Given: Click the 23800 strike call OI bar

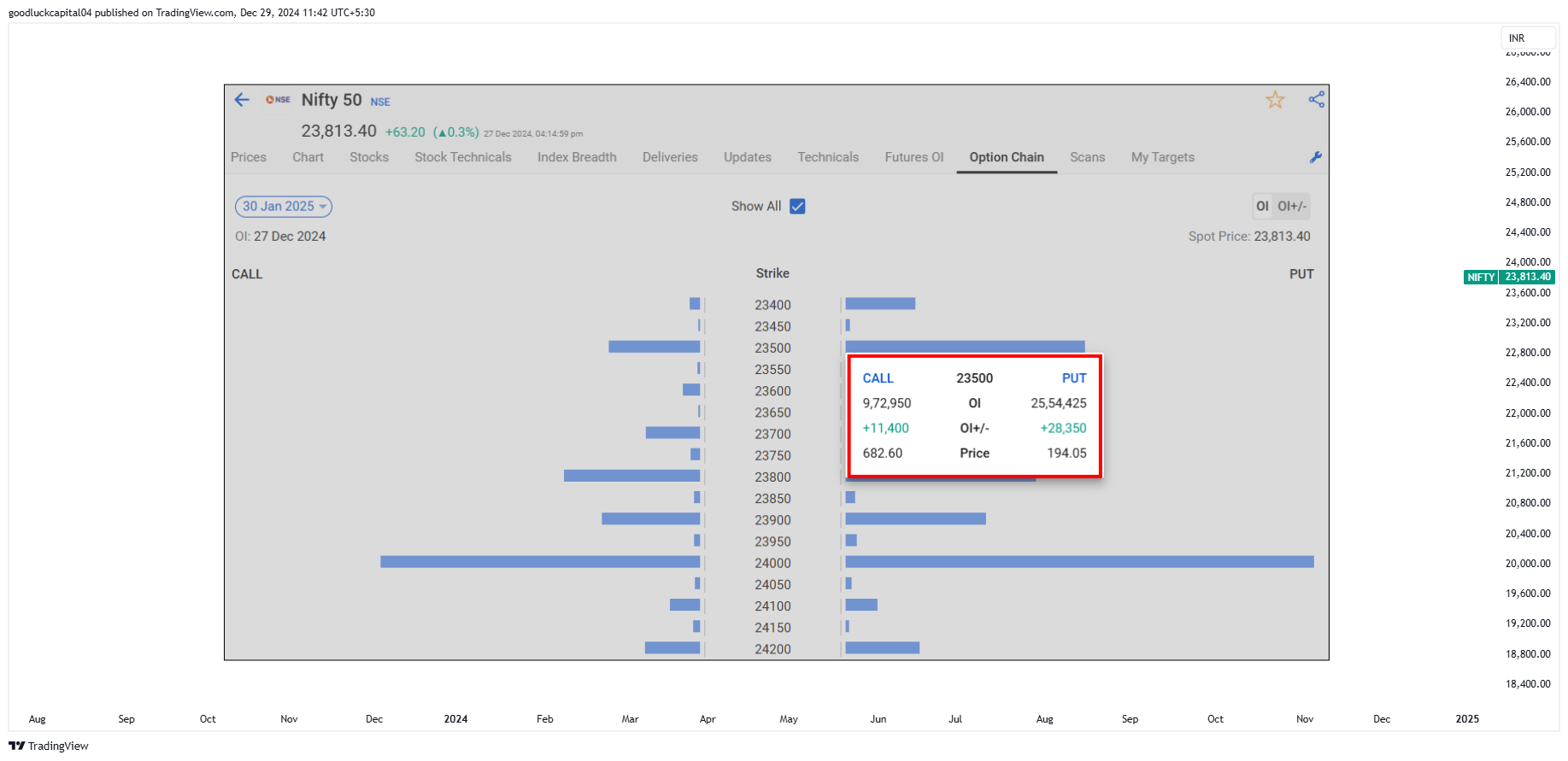Looking at the screenshot, I should click(x=631, y=476).
